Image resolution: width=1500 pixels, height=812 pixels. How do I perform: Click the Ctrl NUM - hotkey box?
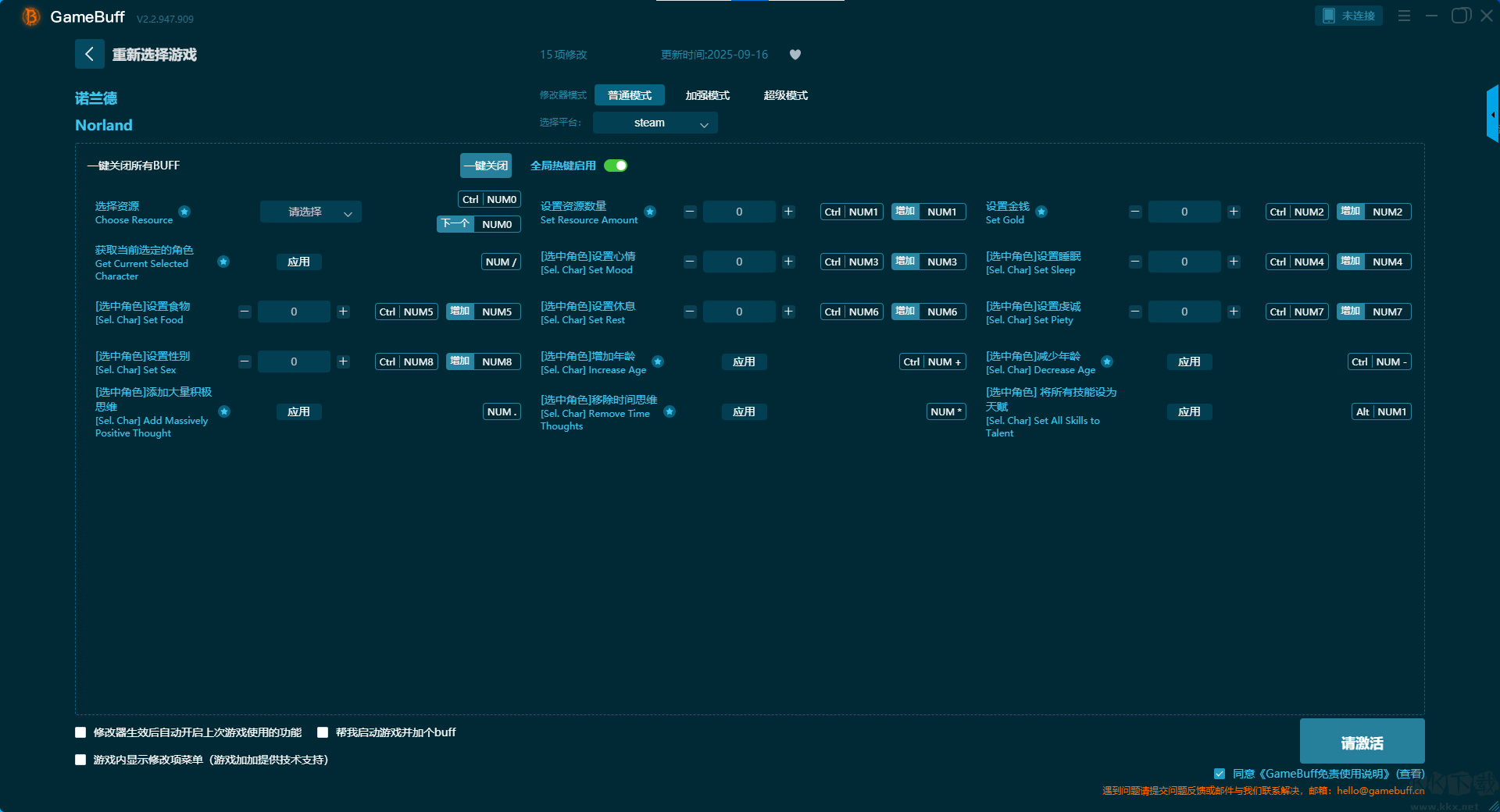click(1380, 361)
